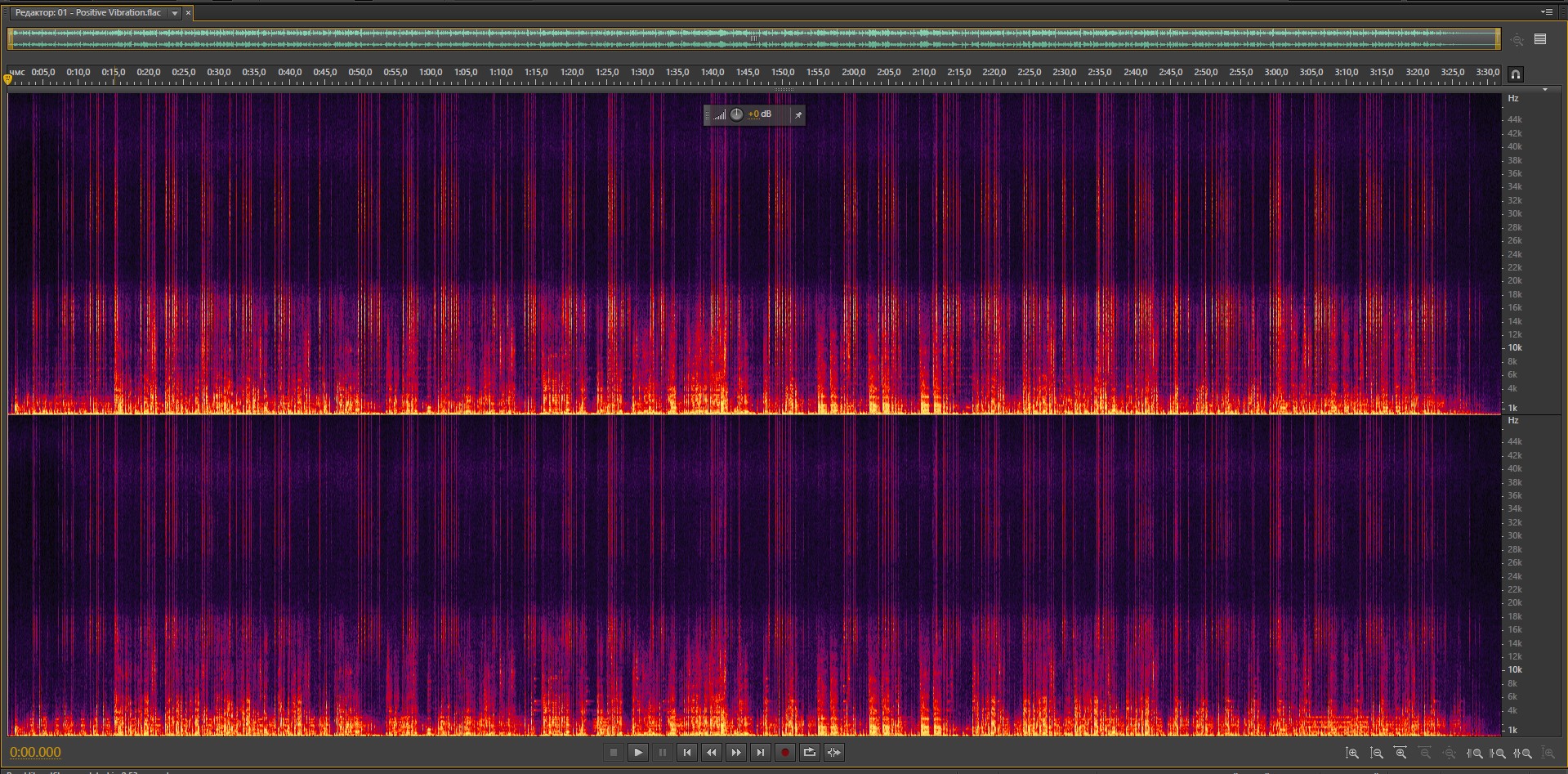This screenshot has height=774, width=1568.
Task: Open the panel options menu at top right
Action: [1546, 12]
